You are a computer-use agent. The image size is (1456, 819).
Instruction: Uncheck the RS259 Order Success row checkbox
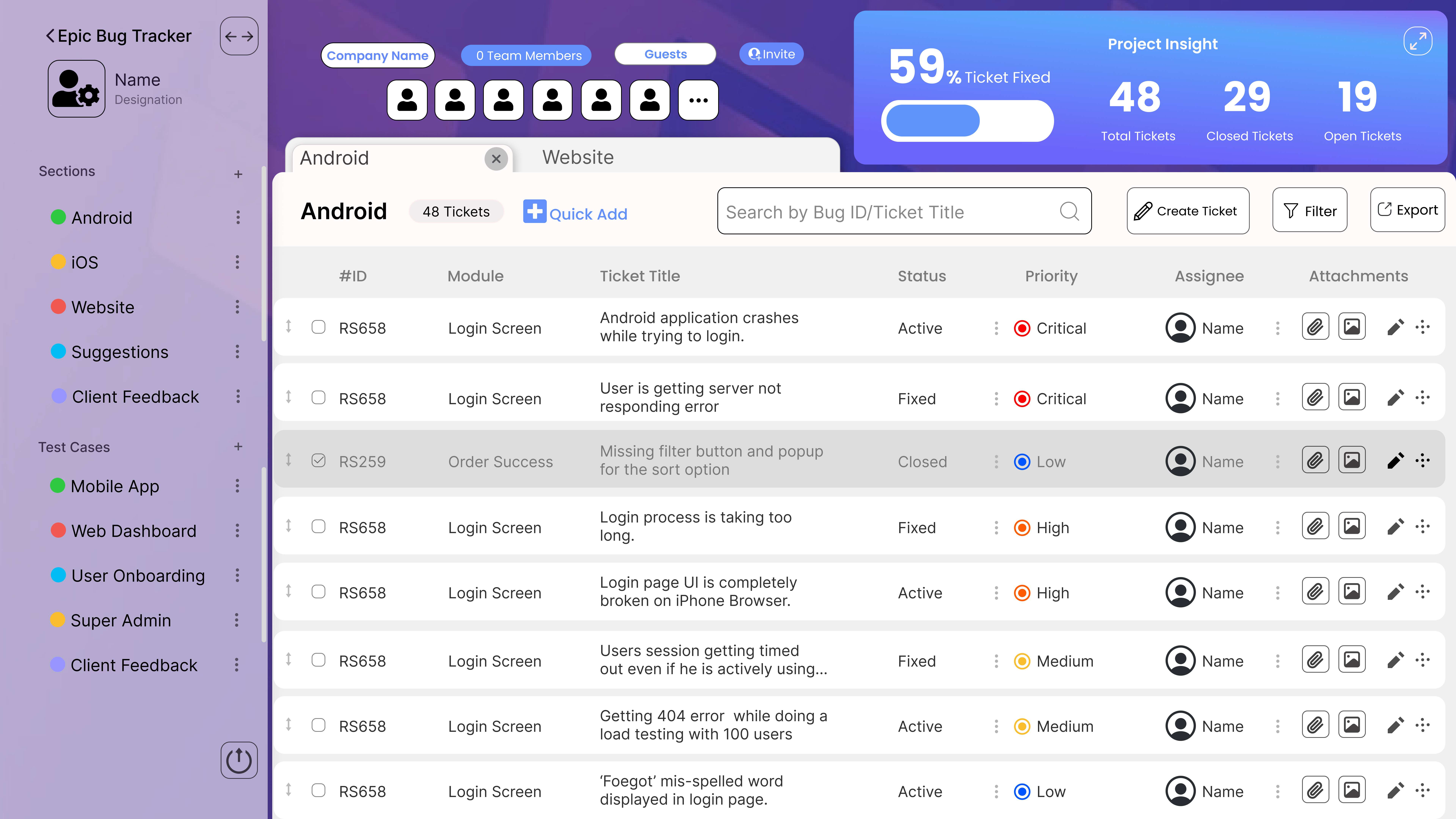coord(319,461)
